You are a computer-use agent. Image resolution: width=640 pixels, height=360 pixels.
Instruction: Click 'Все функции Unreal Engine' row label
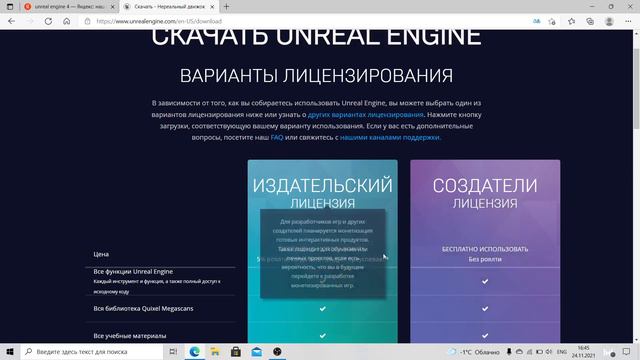tap(133, 271)
